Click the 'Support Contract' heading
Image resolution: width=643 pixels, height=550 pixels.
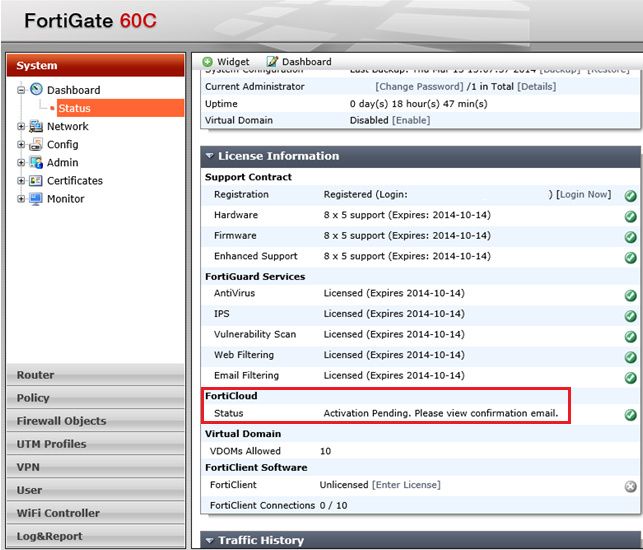click(249, 177)
